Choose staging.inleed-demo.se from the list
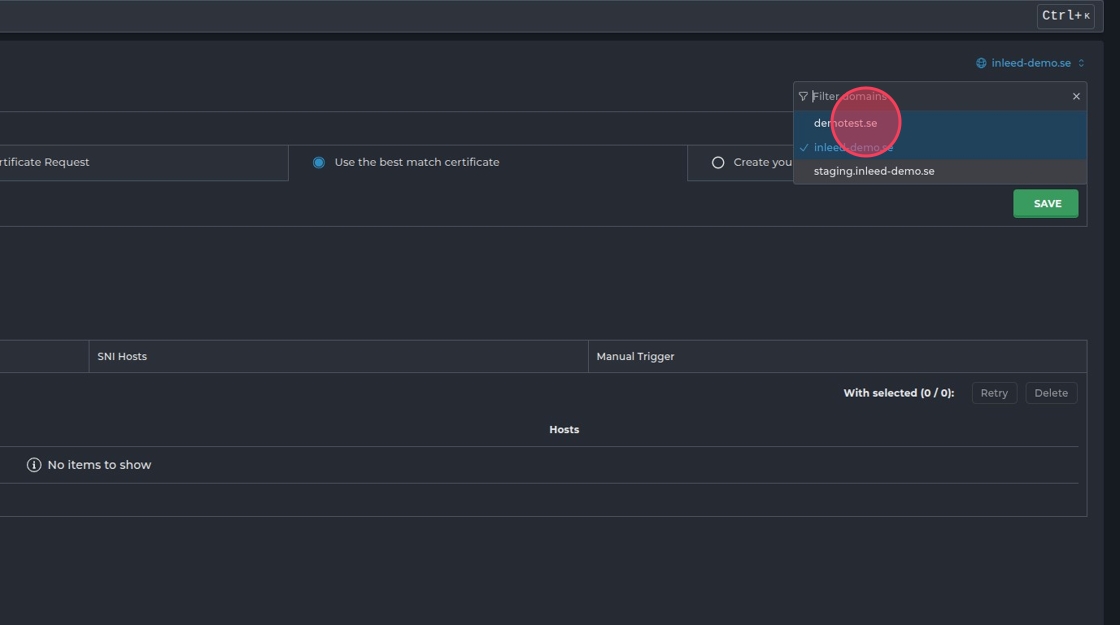This screenshot has height=625, width=1120. click(874, 171)
